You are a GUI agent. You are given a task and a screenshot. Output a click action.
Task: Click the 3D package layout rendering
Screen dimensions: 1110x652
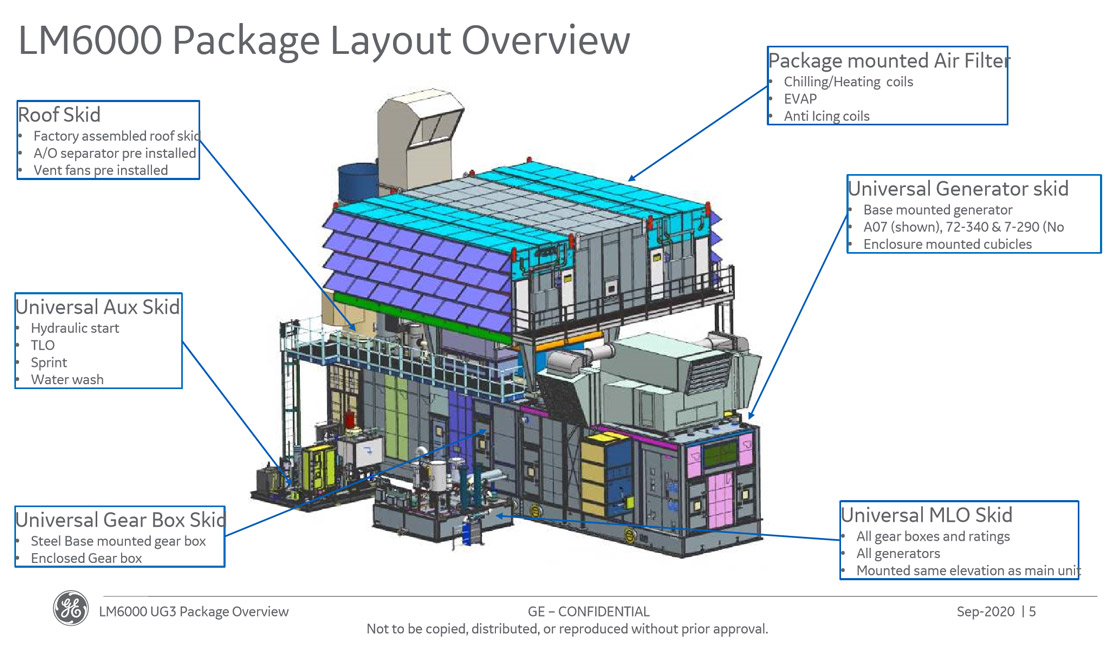(x=506, y=326)
